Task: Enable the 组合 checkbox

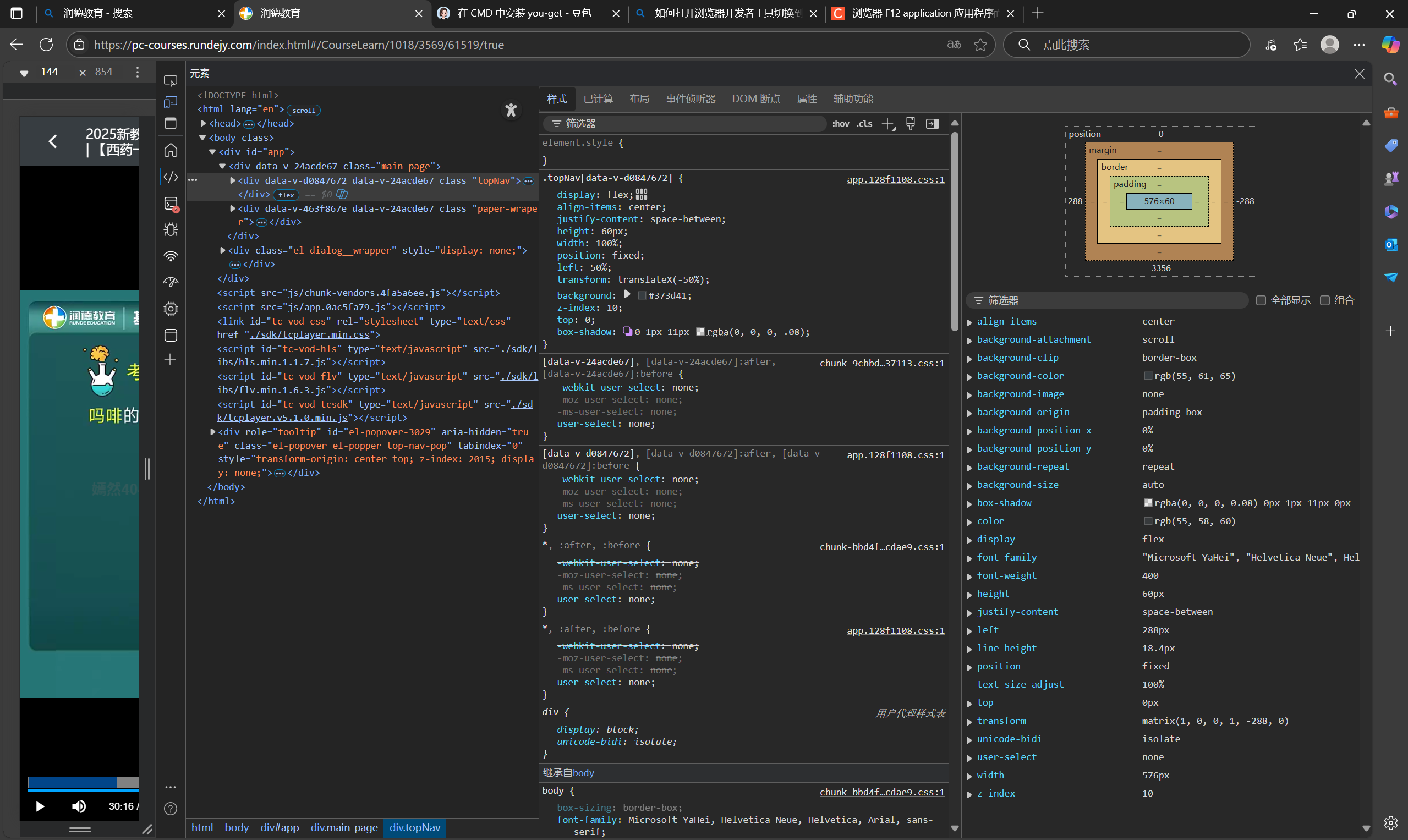Action: click(1324, 300)
